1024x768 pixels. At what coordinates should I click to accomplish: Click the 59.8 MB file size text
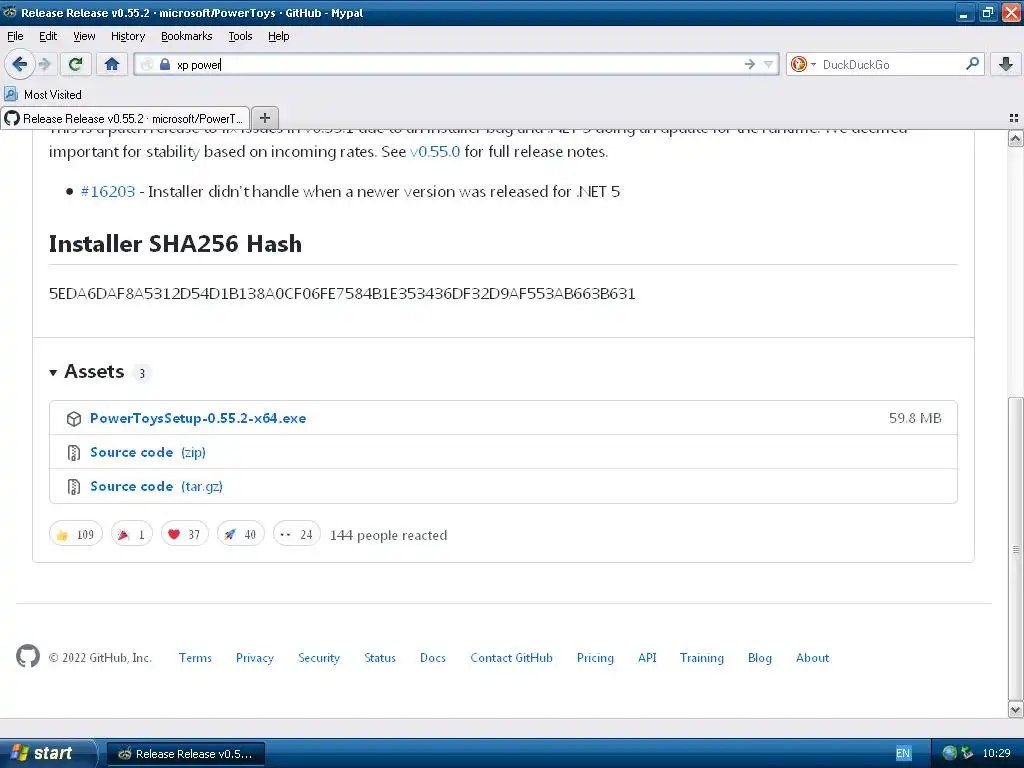(915, 418)
